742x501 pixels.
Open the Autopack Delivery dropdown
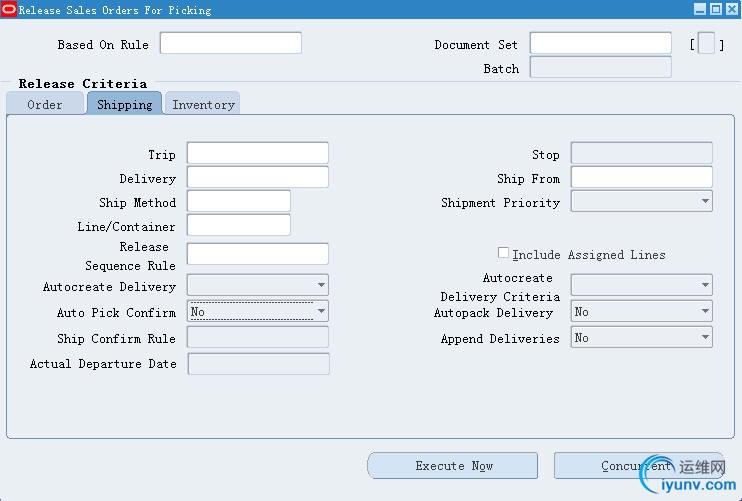point(642,311)
